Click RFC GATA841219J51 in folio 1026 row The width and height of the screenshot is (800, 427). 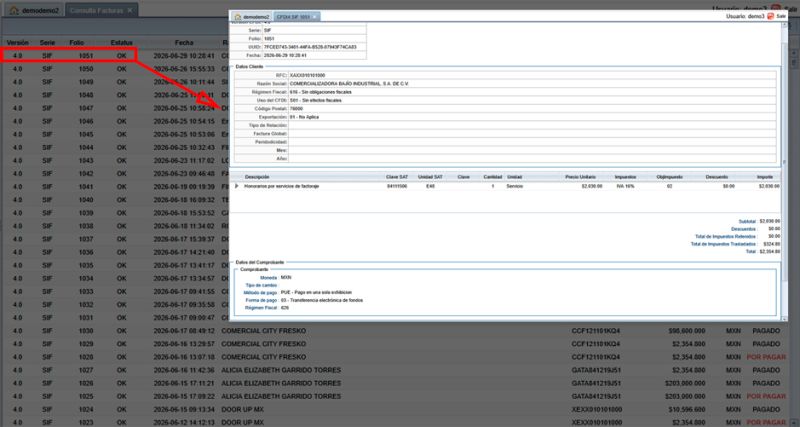596,383
